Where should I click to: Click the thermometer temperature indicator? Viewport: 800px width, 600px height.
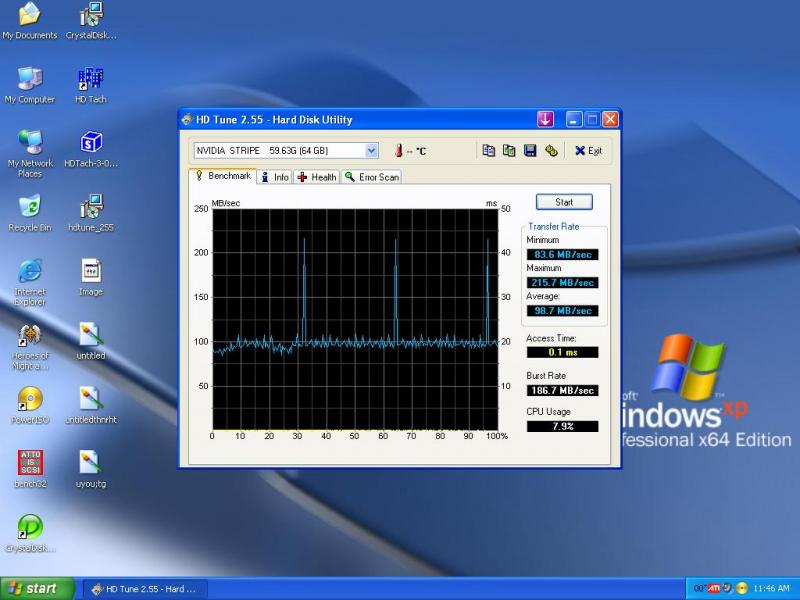398,151
